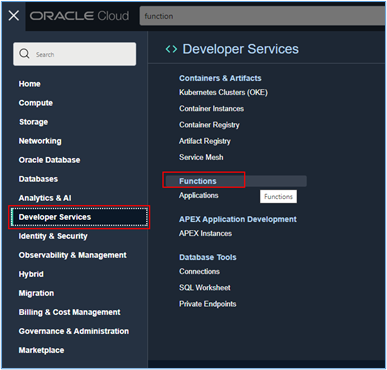
Task: Open Containers & Artifacts heading link
Action: [x=220, y=78]
